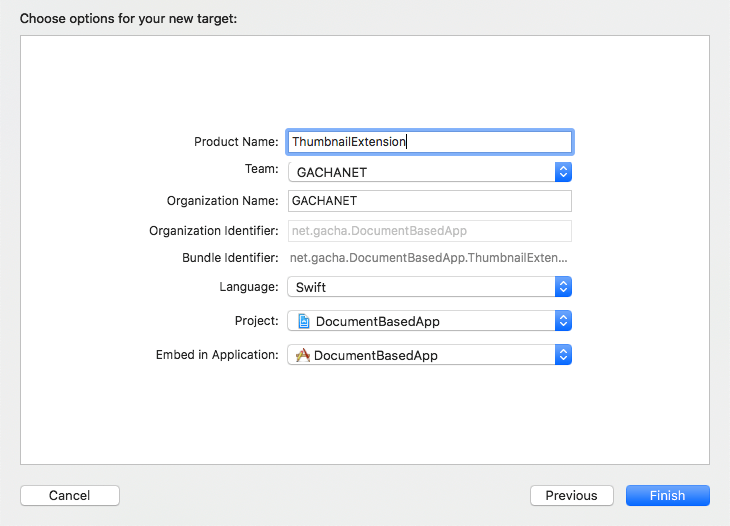
Task: Click the disabled Organization Identifier field
Action: coord(430,231)
